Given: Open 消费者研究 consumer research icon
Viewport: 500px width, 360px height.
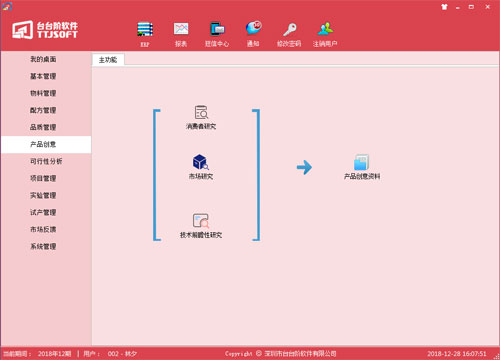Looking at the screenshot, I should [201, 112].
